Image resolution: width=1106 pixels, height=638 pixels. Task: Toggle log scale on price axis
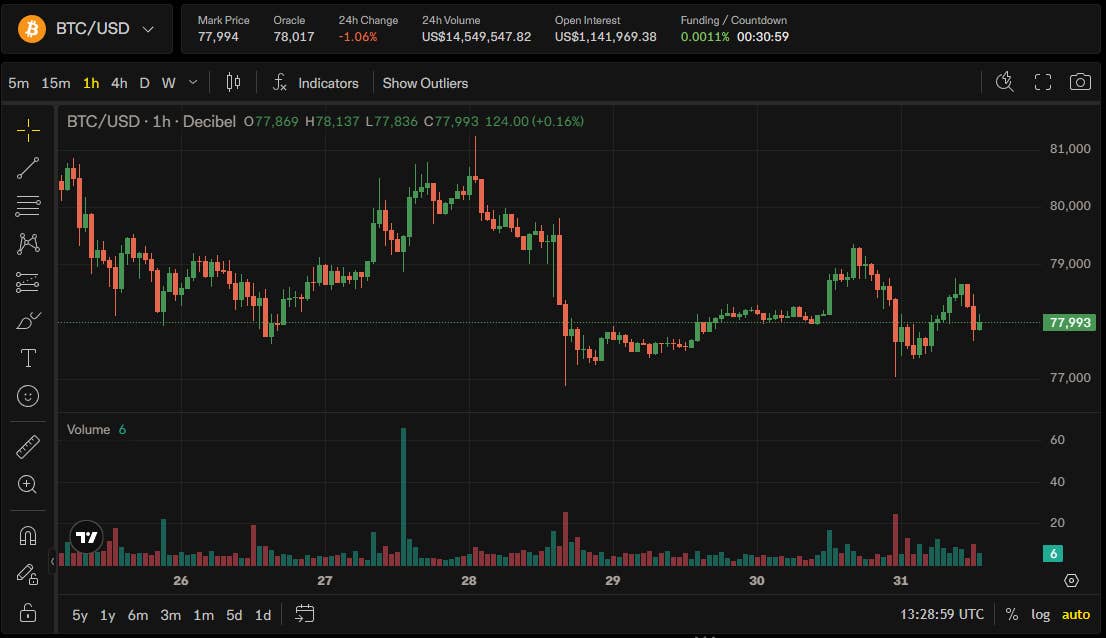tap(1040, 614)
